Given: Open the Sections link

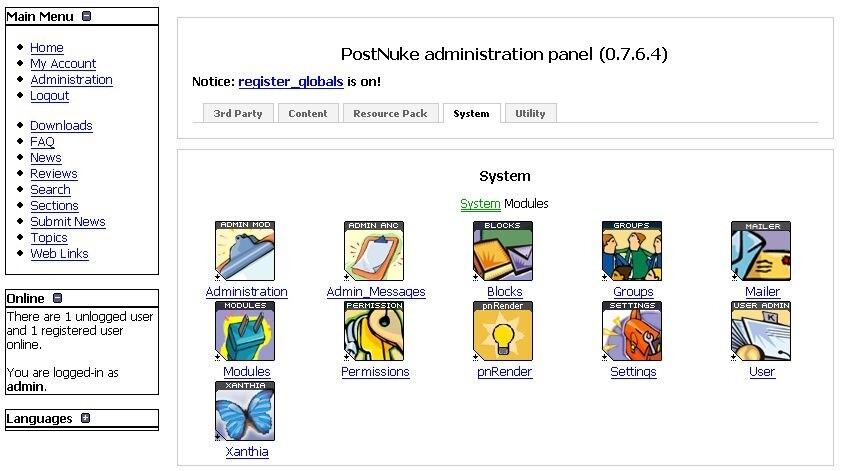Looking at the screenshot, I should [54, 206].
